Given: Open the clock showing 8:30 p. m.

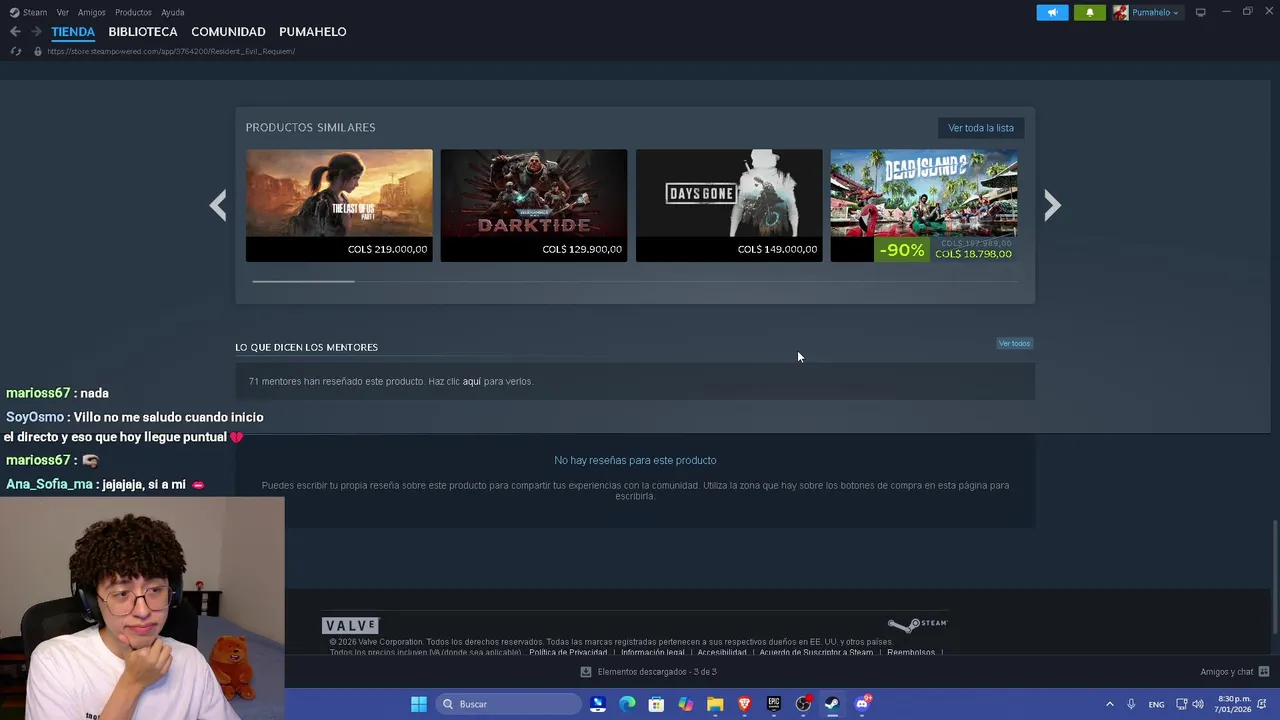Looking at the screenshot, I should click(x=1233, y=704).
